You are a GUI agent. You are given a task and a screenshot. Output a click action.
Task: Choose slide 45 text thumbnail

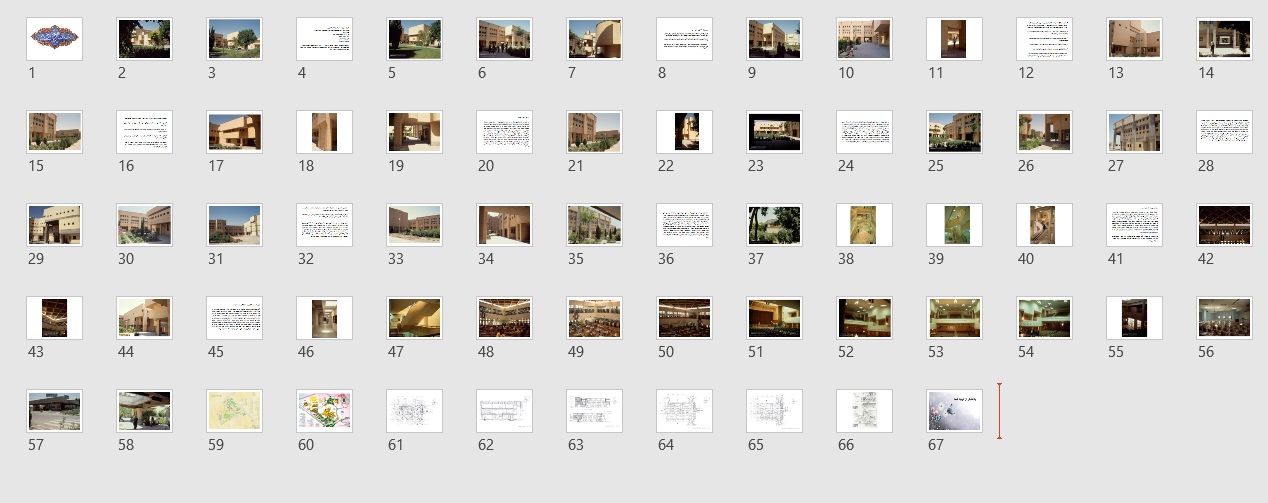234,318
